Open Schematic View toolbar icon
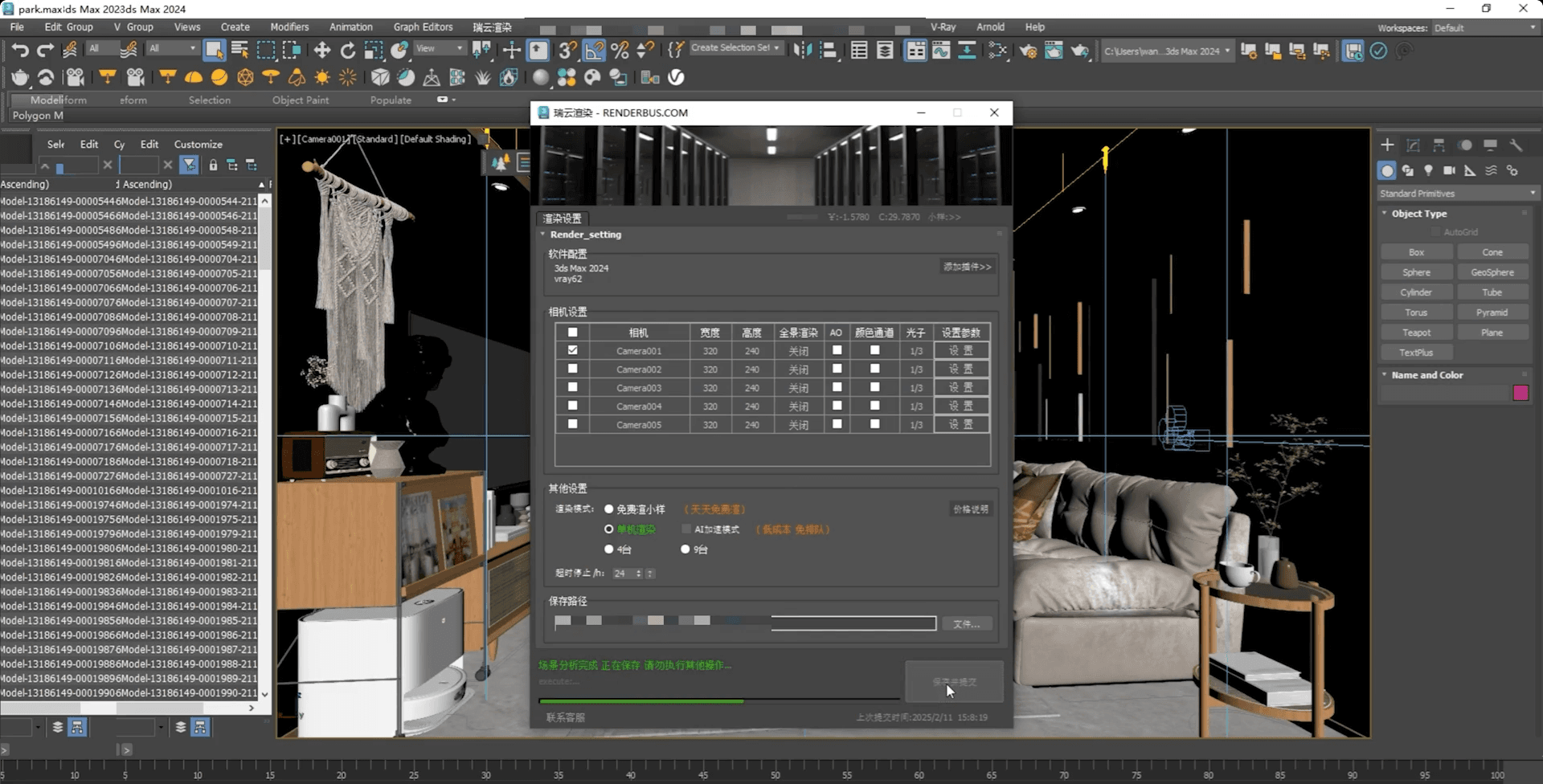1543x784 pixels. click(x=967, y=51)
